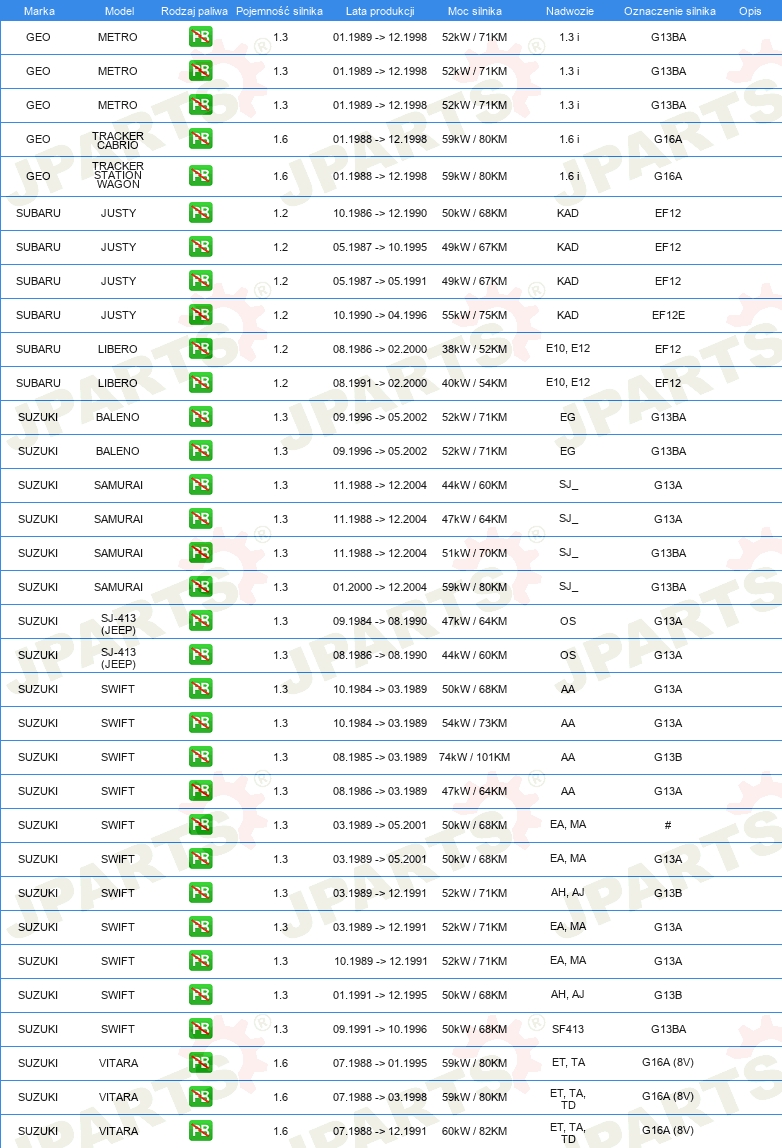Image resolution: width=782 pixels, height=1148 pixels.
Task: Click fuel icon for Justy 10.1986 -> 12.1990
Action: 201,213
